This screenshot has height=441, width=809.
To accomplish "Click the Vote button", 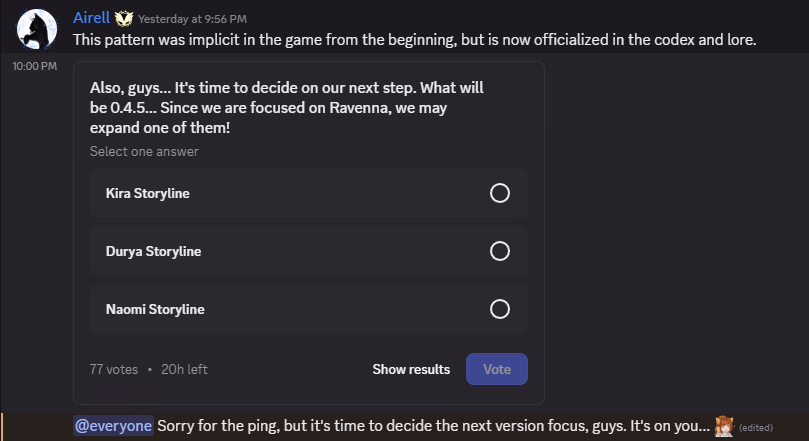I will pos(496,369).
